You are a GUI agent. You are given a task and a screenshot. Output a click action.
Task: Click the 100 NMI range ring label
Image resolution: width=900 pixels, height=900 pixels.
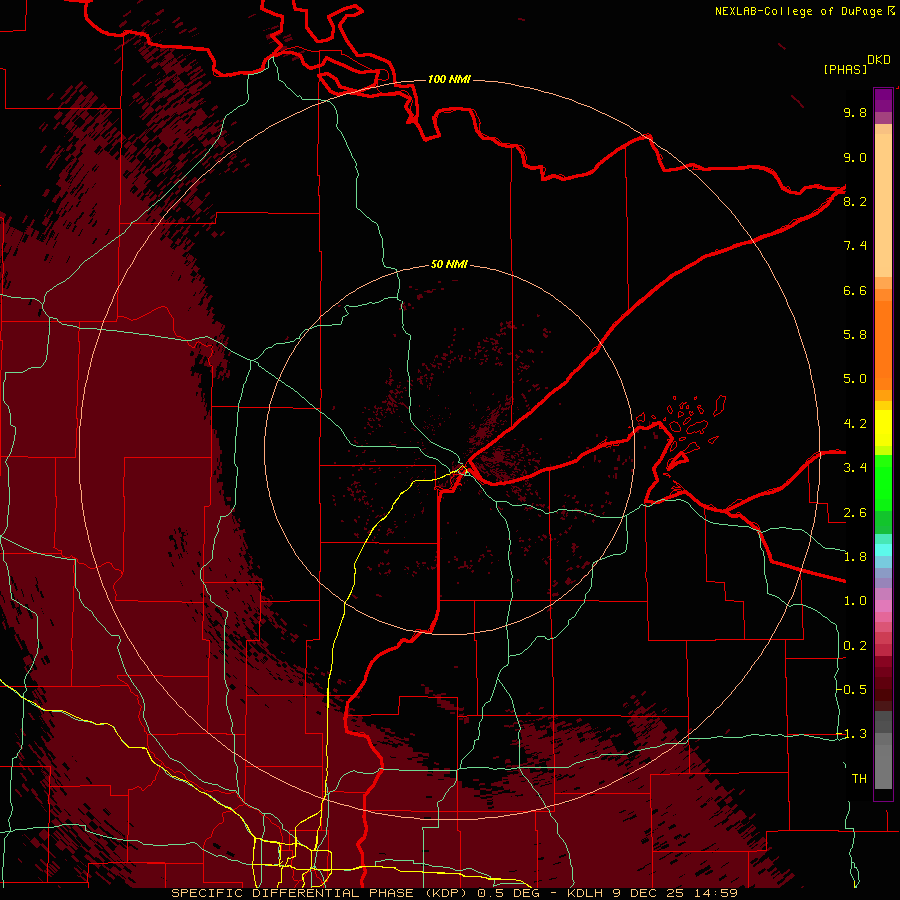pos(449,79)
